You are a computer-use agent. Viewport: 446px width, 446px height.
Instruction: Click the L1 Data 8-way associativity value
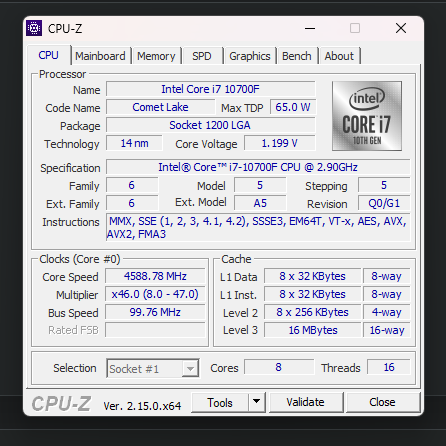387,276
